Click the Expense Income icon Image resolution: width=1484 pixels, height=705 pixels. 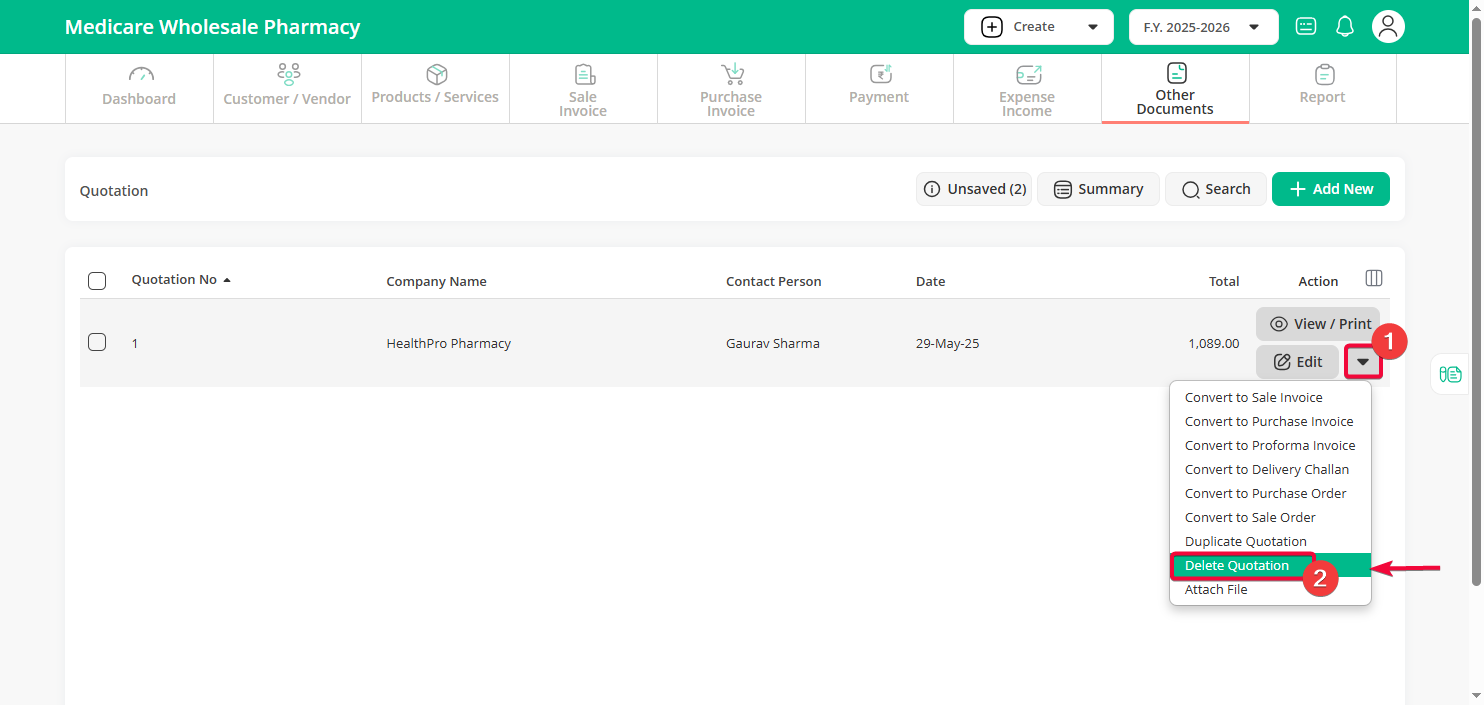[1028, 75]
